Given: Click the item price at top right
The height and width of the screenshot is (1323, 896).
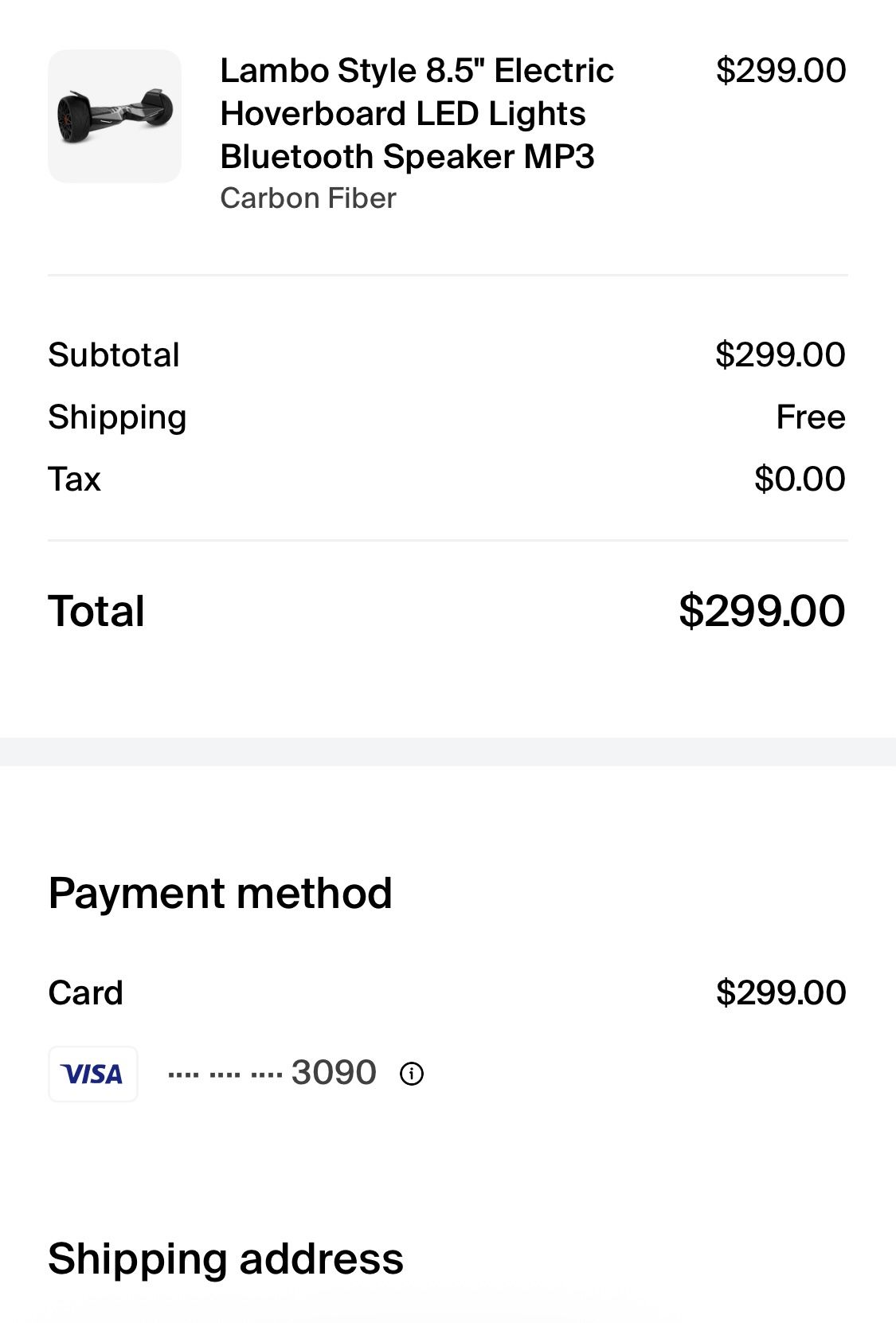Looking at the screenshot, I should click(781, 71).
